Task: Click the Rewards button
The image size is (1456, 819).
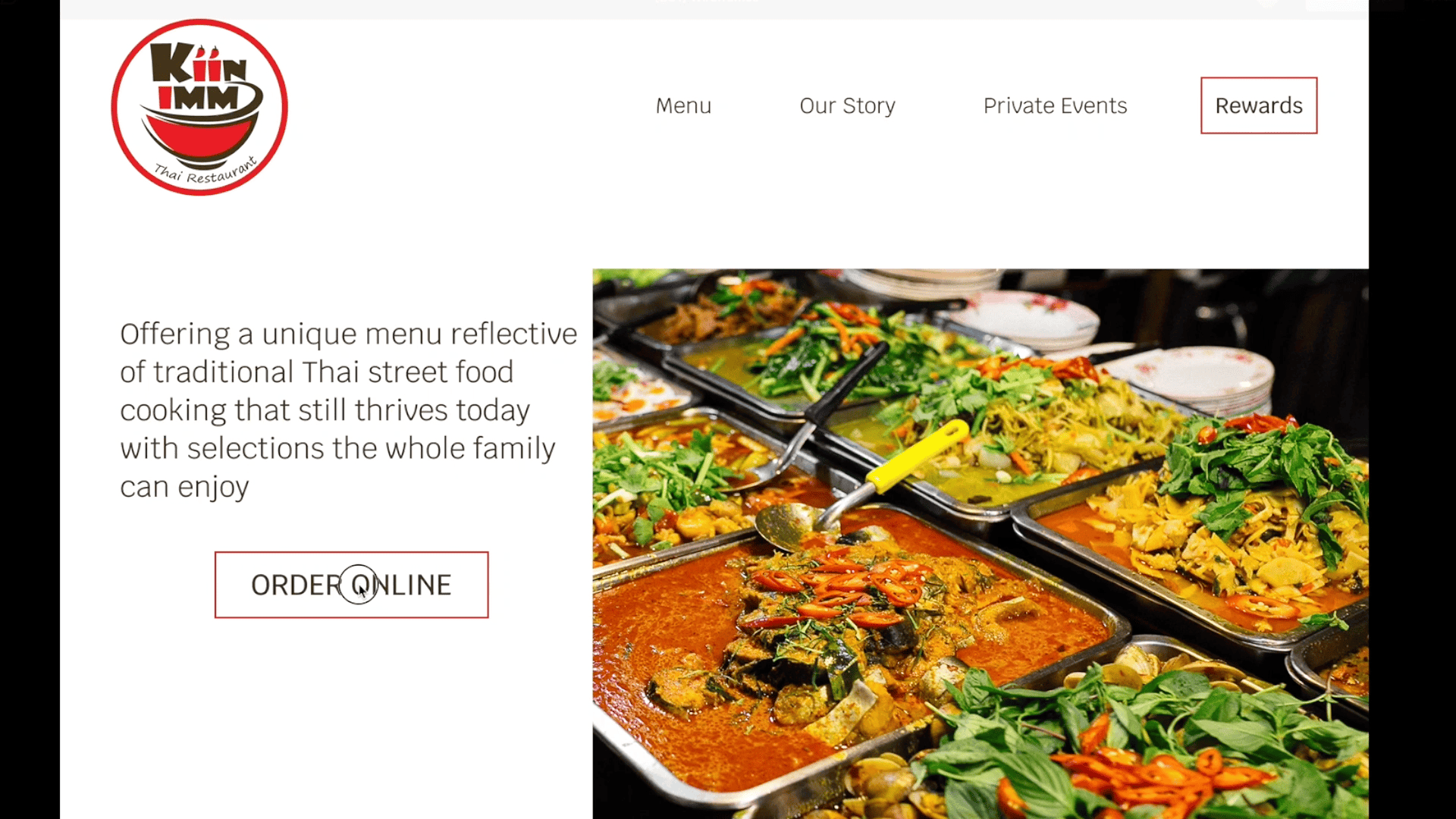Action: [x=1259, y=105]
